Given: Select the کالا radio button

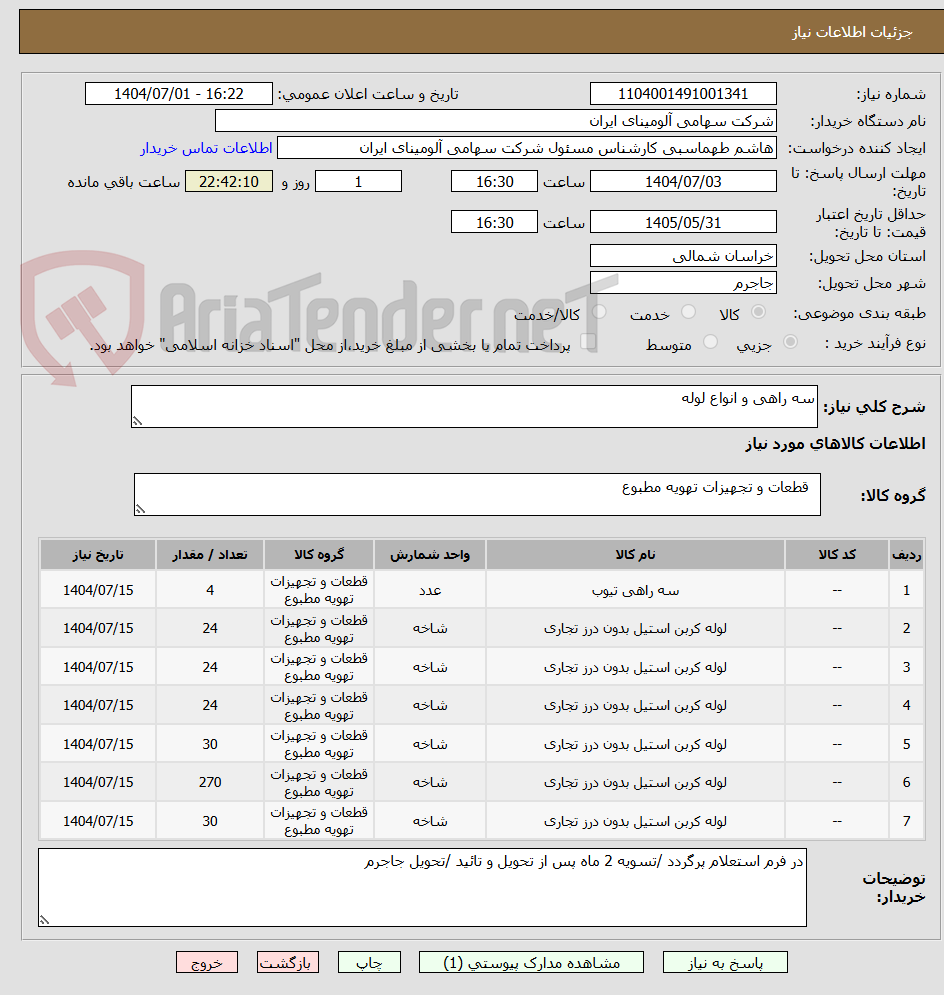Looking at the screenshot, I should tap(757, 311).
